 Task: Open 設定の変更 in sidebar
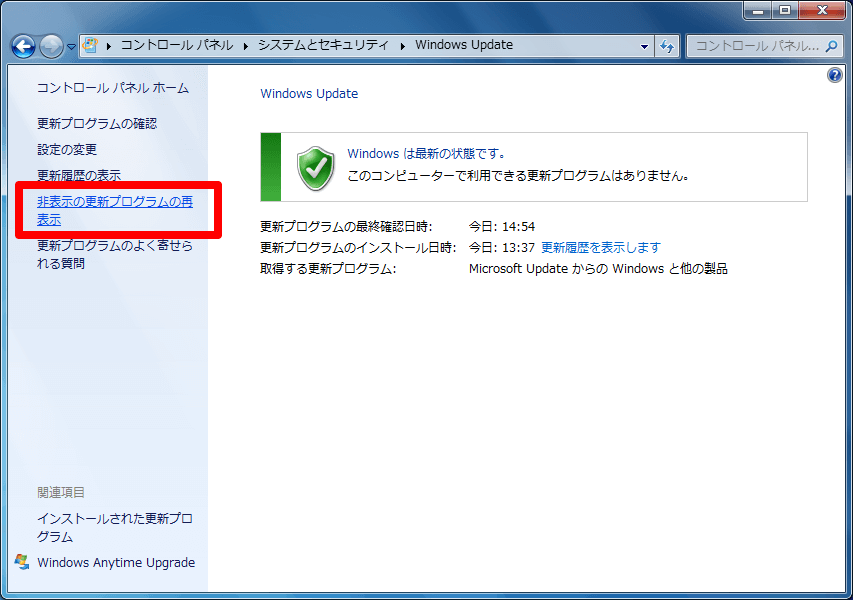(67, 149)
